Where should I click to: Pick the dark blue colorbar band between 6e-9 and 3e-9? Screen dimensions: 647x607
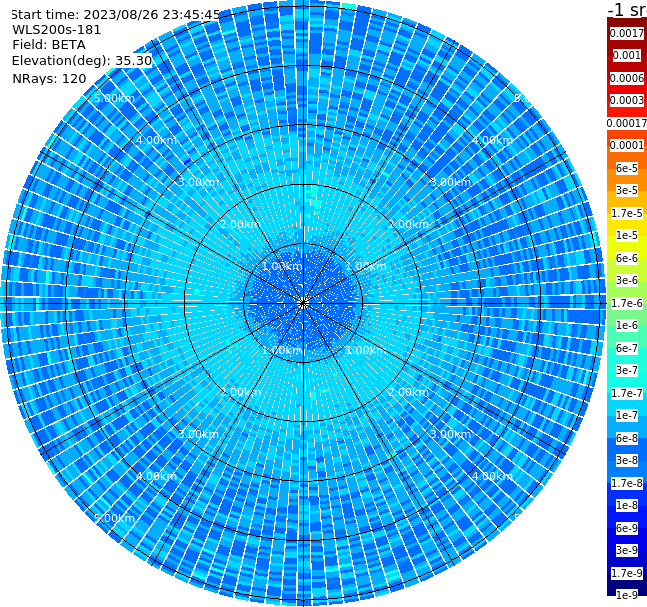627,539
